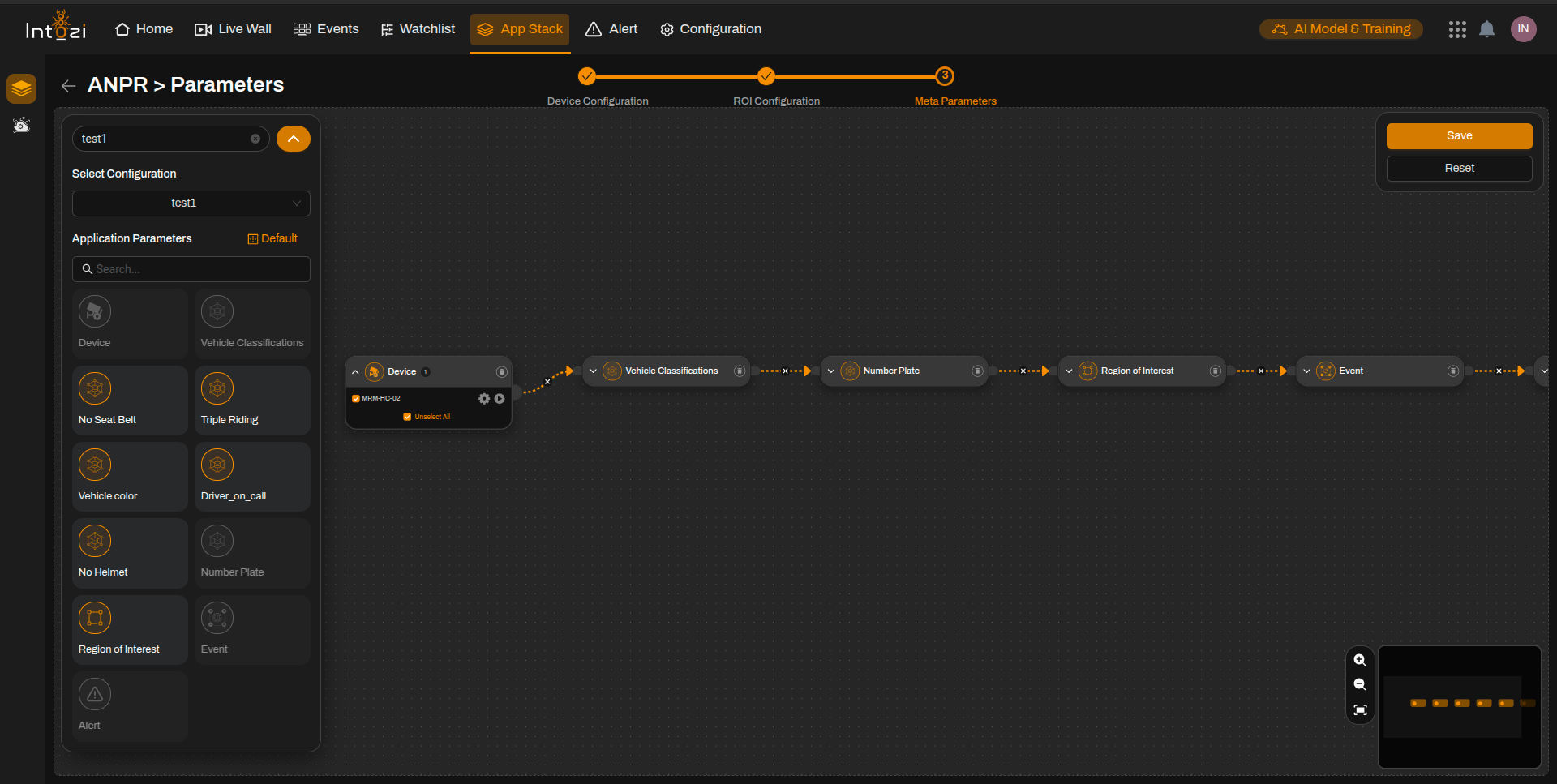1557x784 pixels.
Task: Click the zoom in magnifier icon
Action: (x=1360, y=660)
